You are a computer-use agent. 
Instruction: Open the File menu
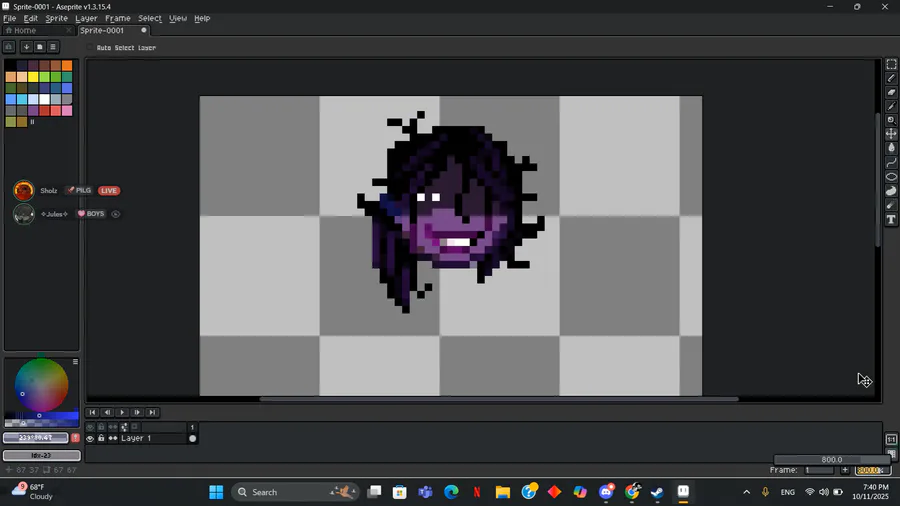[x=10, y=18]
